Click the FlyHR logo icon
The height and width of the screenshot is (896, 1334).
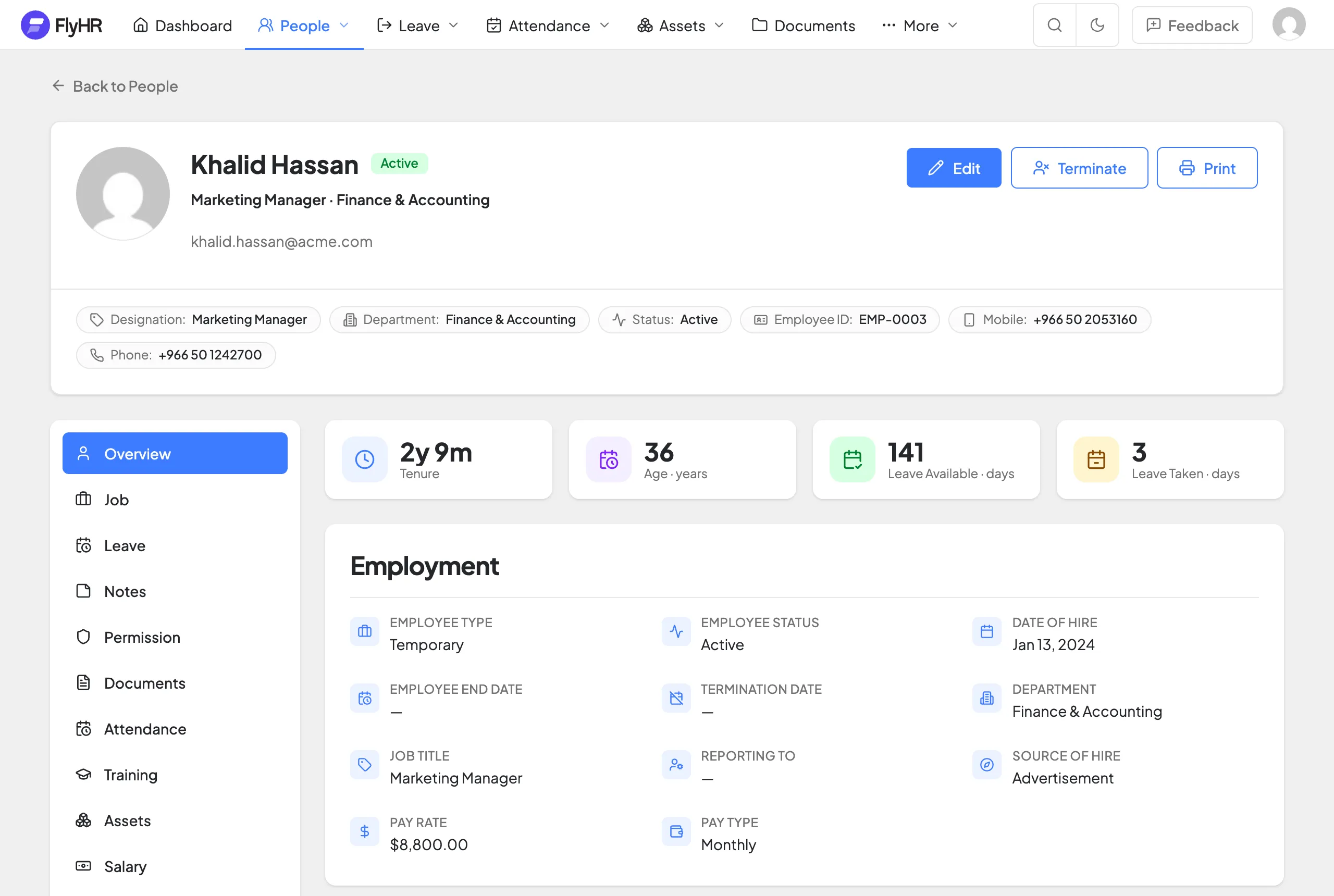35,25
